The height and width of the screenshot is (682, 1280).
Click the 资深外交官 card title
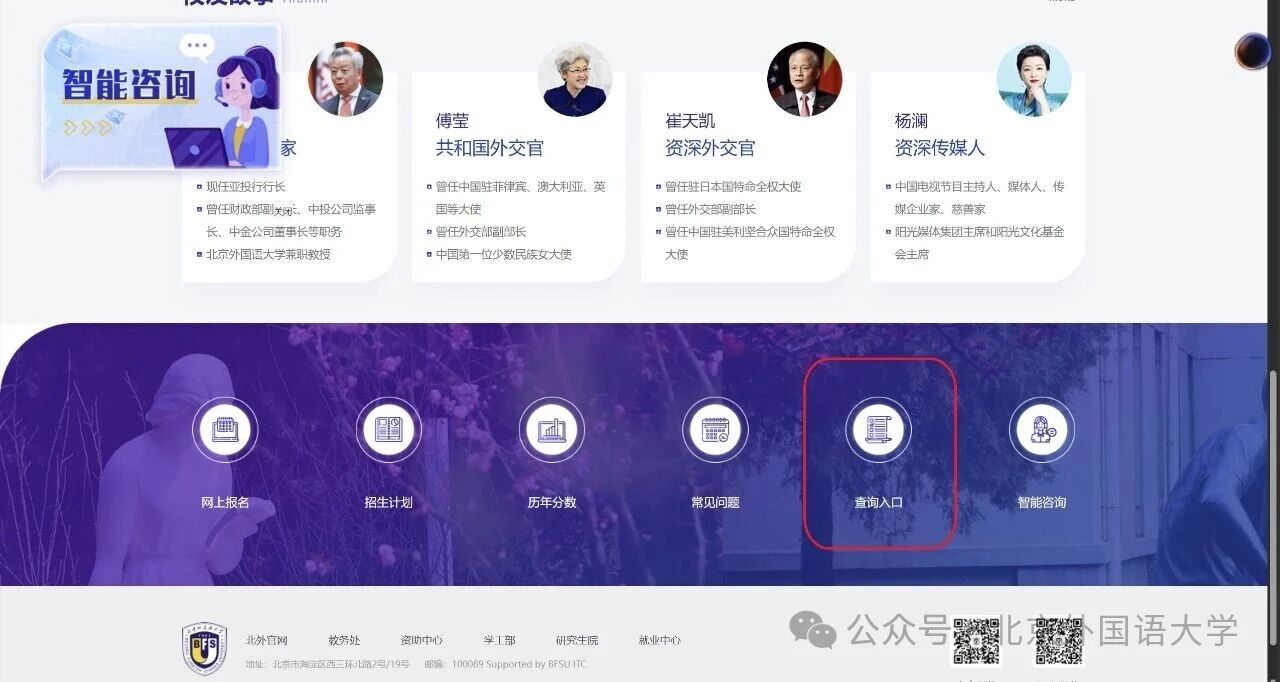(x=710, y=148)
